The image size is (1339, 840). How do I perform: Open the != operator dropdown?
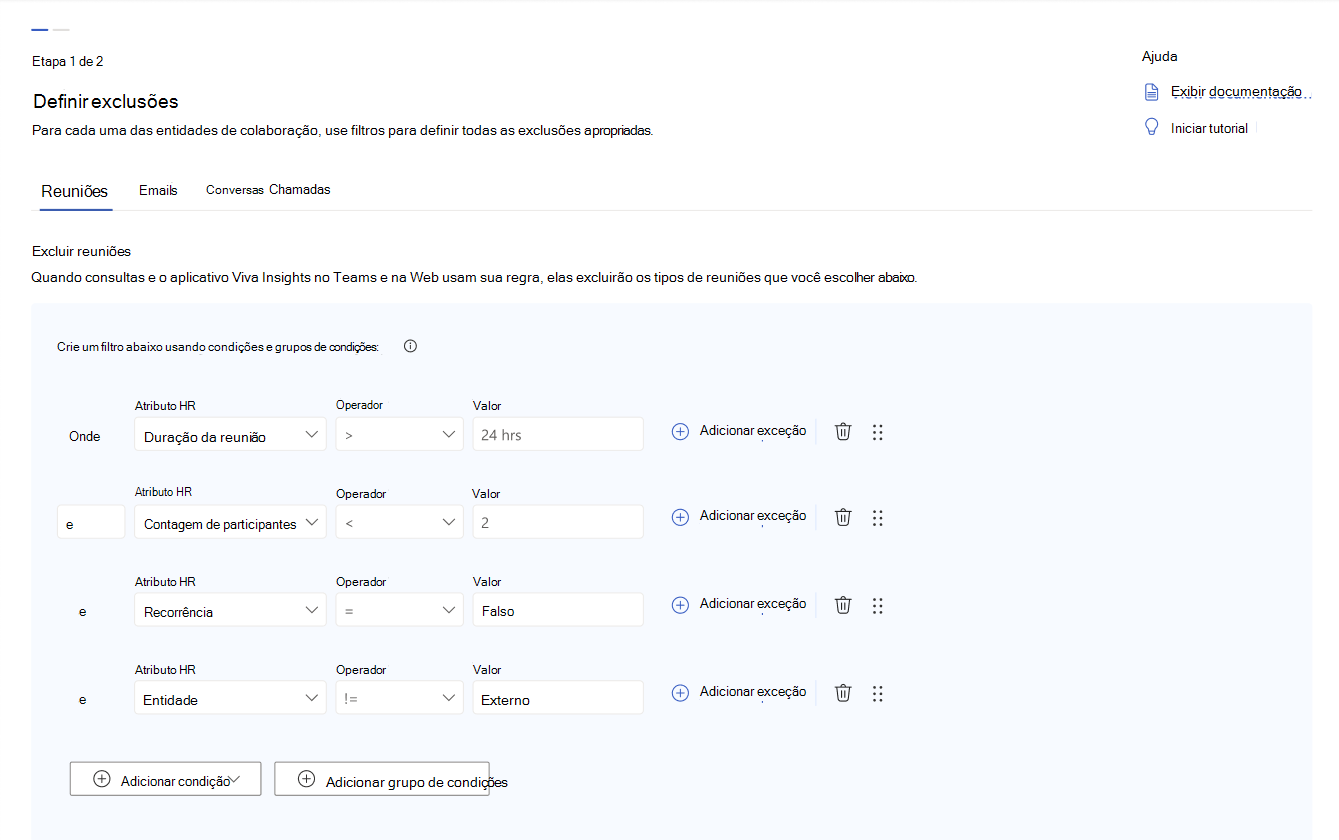coord(399,698)
